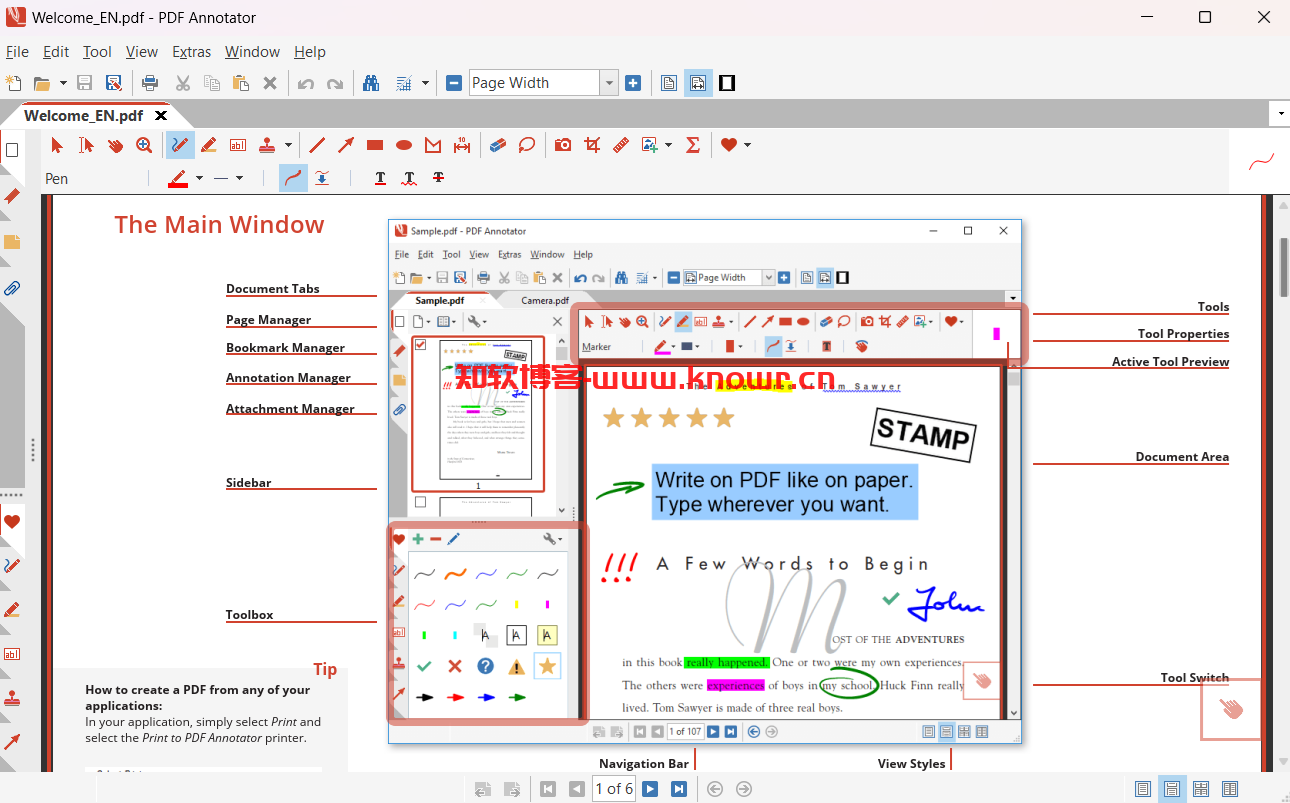Activate the Eraser tool
Viewport: 1290px width, 803px height.
pyautogui.click(x=498, y=145)
